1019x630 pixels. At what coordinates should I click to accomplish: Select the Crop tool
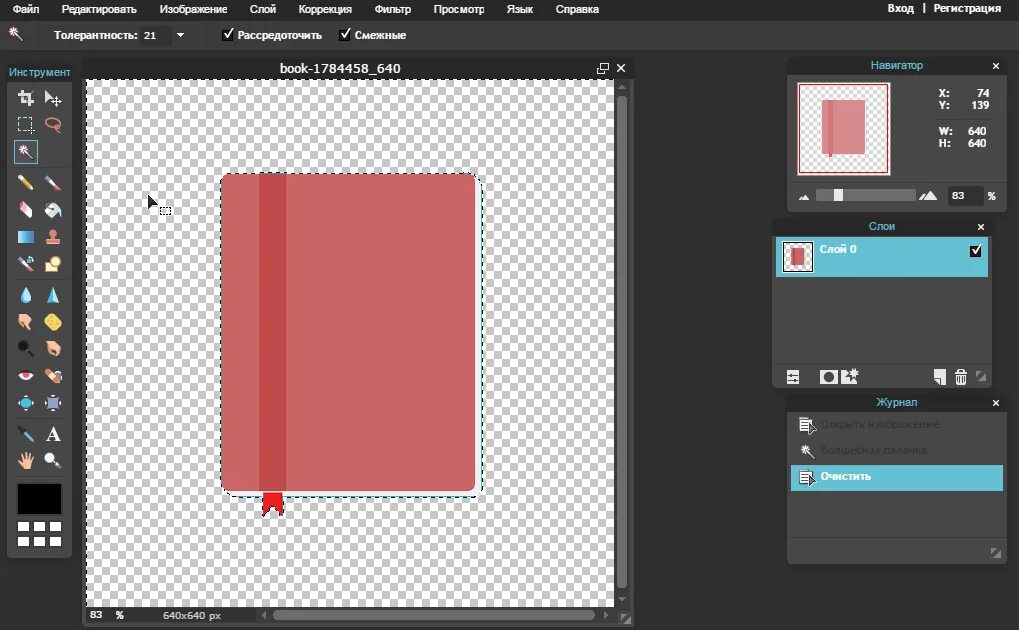(x=25, y=98)
